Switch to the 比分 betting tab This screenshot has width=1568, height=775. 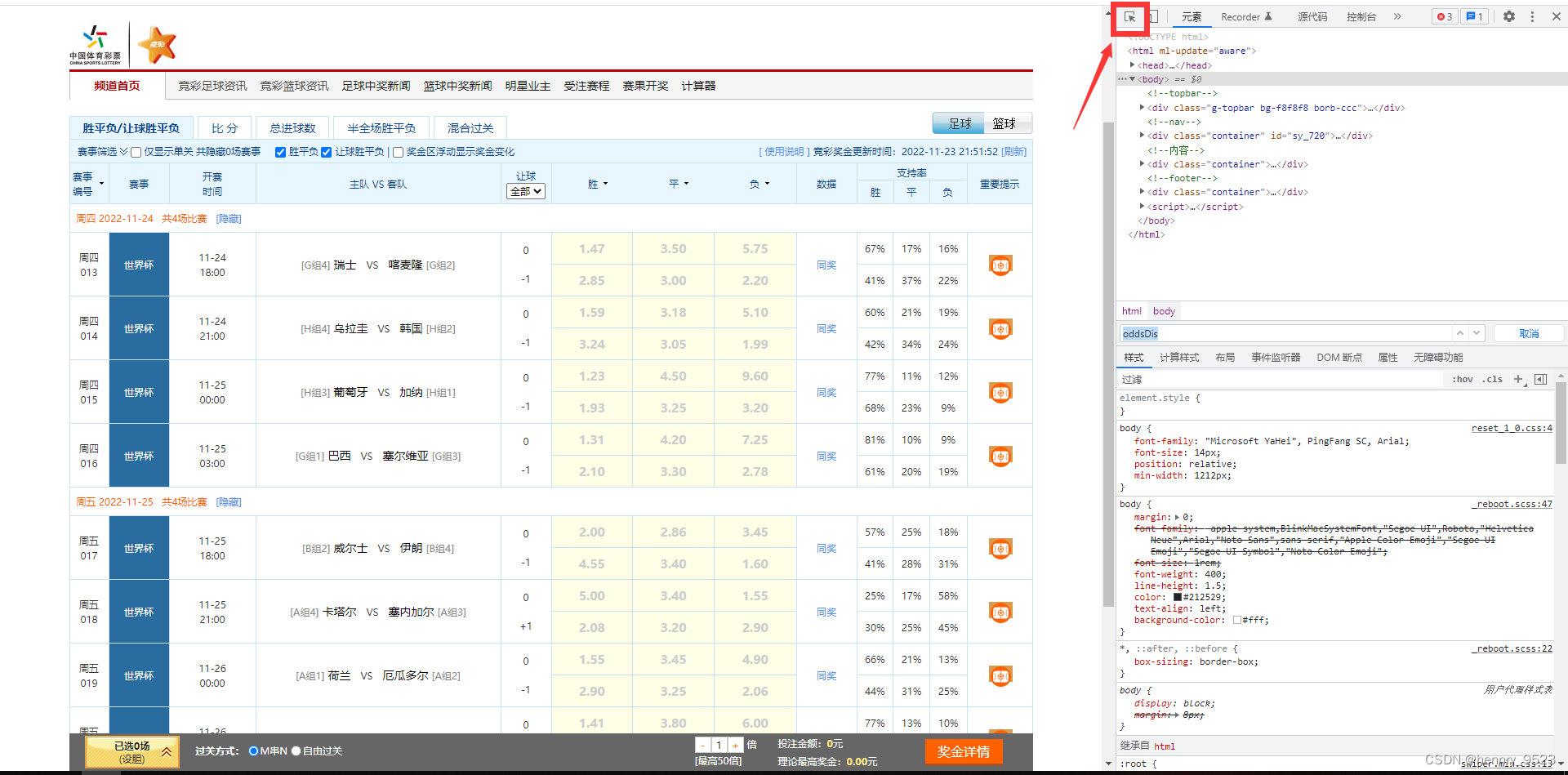(x=225, y=128)
